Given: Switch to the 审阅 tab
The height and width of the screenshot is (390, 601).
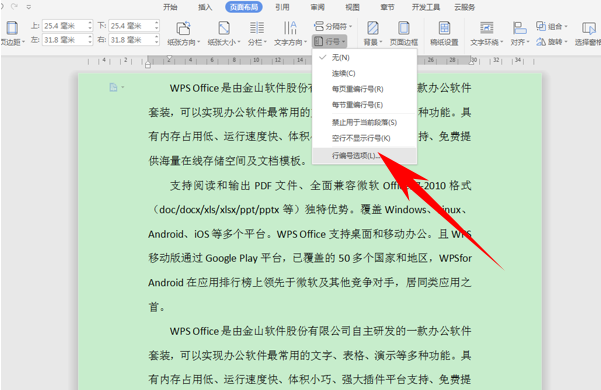Looking at the screenshot, I should click(x=318, y=7).
